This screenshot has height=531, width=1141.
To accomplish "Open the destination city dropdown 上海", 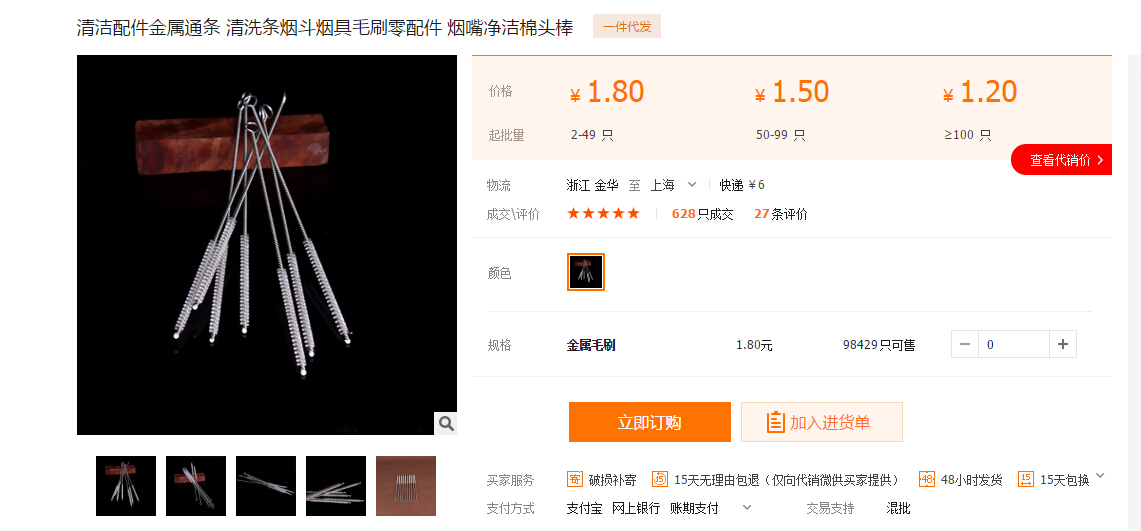I will [674, 185].
